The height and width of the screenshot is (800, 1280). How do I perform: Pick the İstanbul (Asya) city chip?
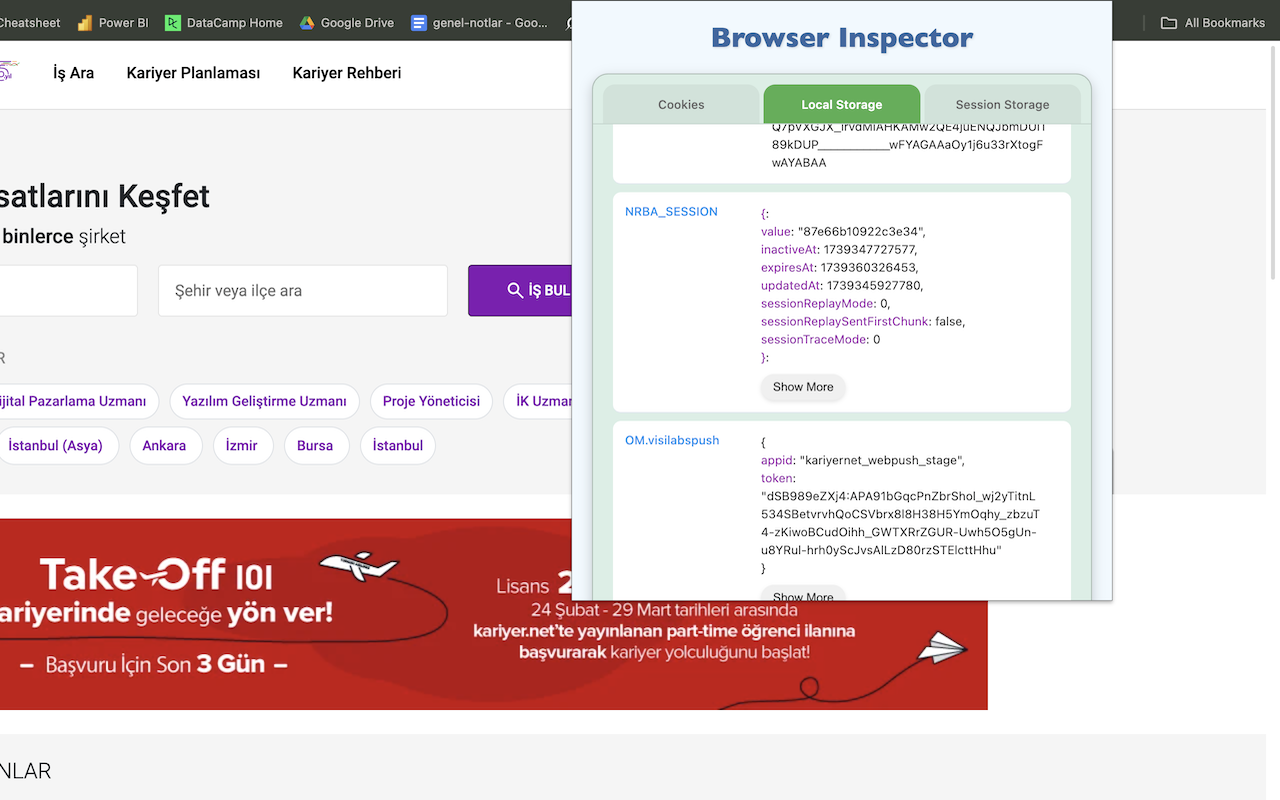coord(59,445)
